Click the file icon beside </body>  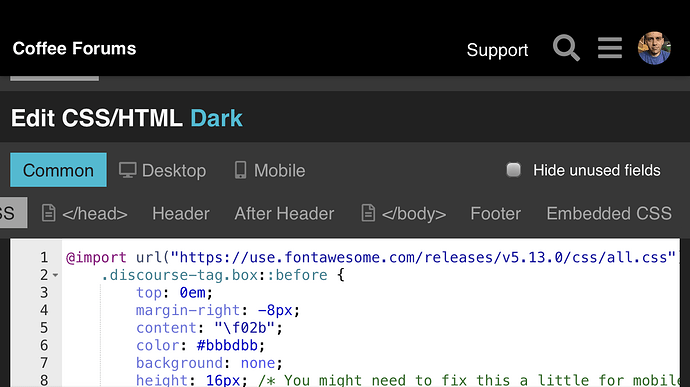pyautogui.click(x=368, y=213)
